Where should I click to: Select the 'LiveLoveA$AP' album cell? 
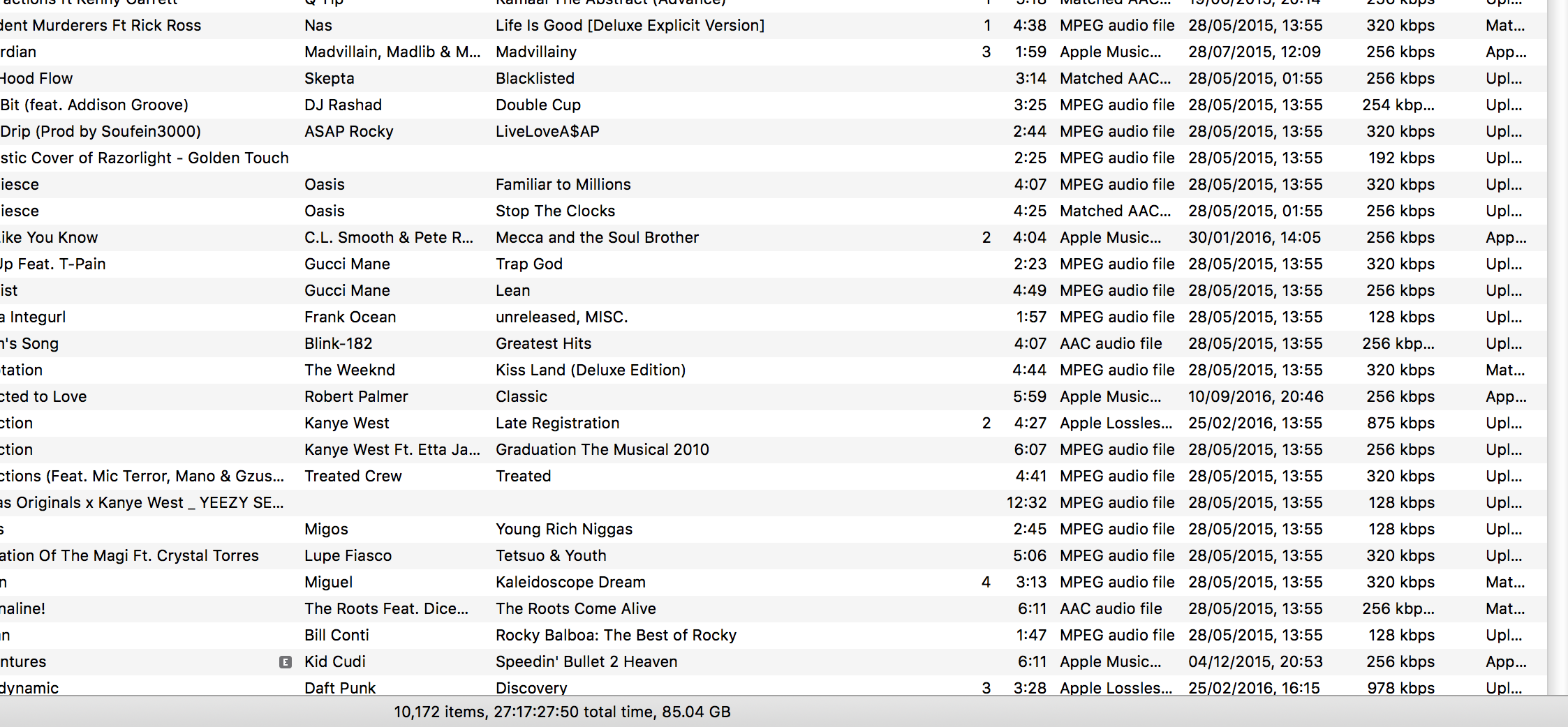click(548, 132)
